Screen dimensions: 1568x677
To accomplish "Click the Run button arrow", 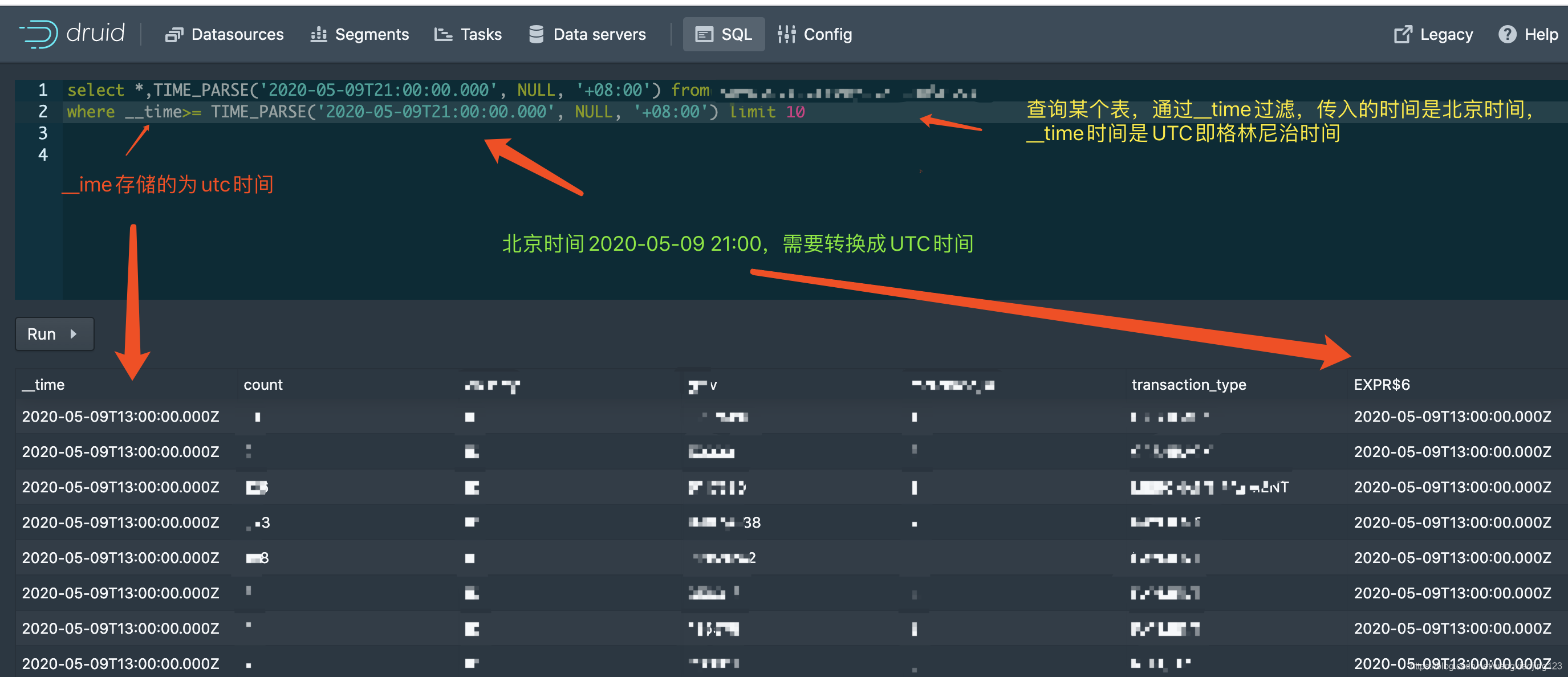I will 74,334.
